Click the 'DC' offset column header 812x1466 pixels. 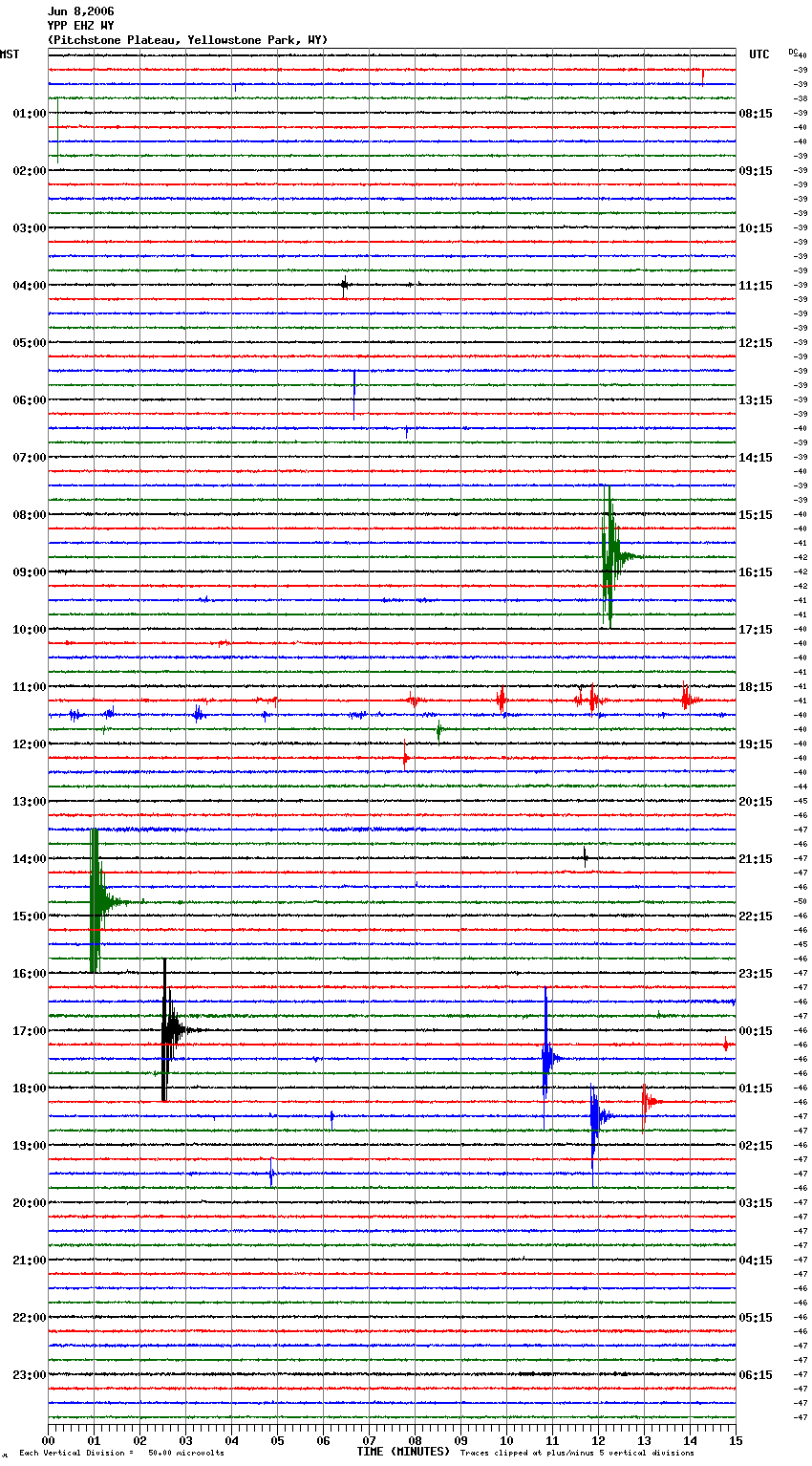pos(793,51)
